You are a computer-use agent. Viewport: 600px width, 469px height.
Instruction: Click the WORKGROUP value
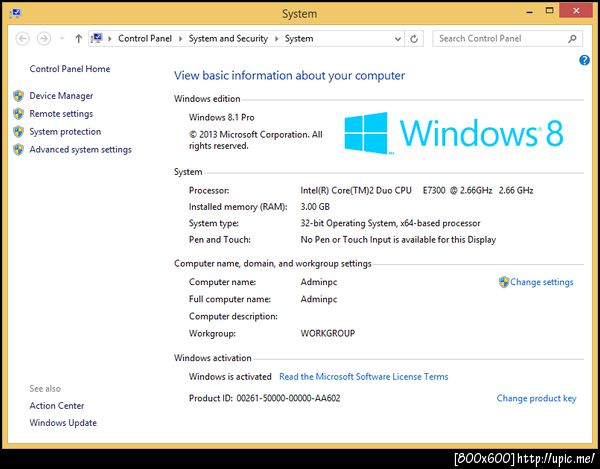pyautogui.click(x=328, y=333)
